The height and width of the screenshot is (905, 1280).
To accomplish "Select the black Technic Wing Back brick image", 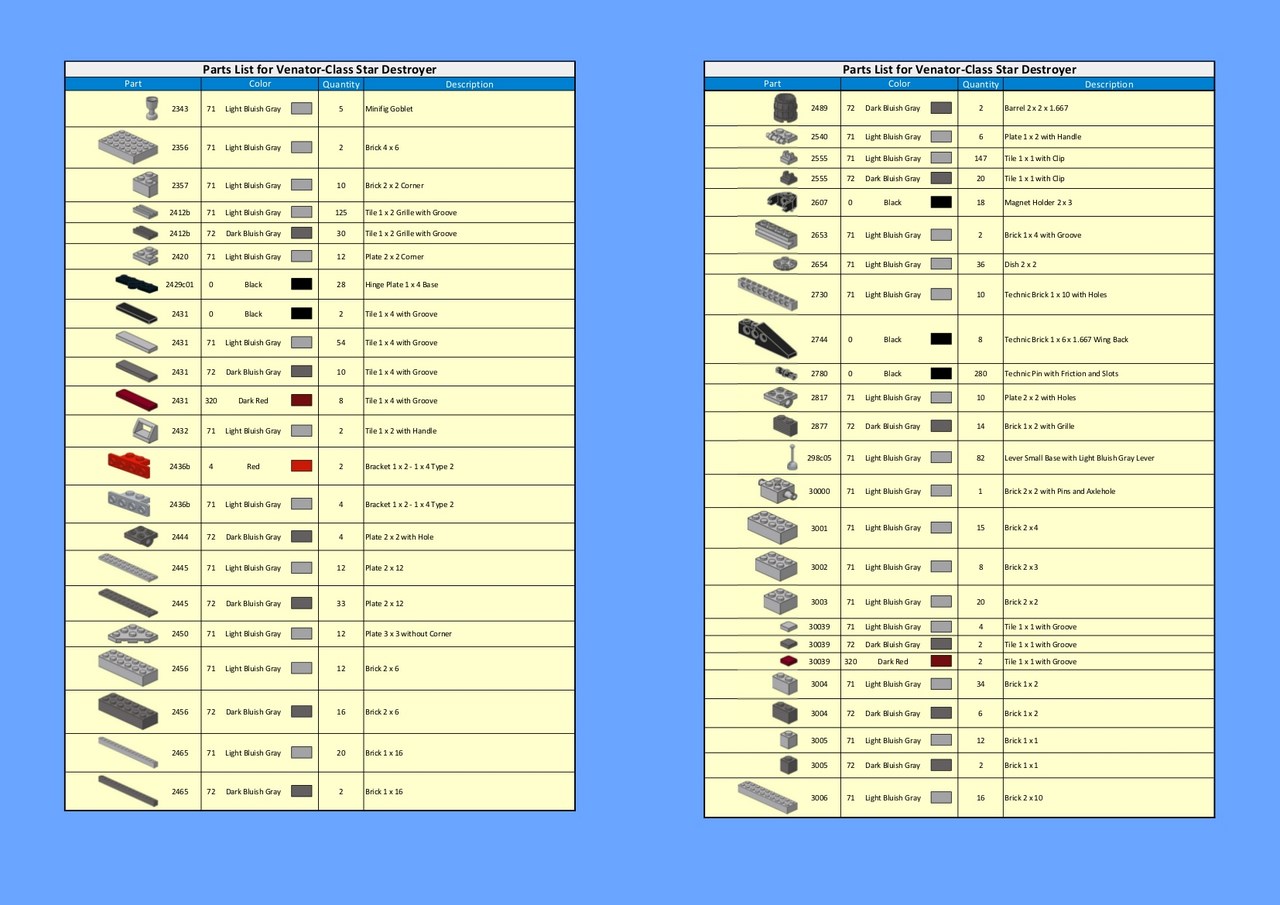I will pyautogui.click(x=768, y=338).
